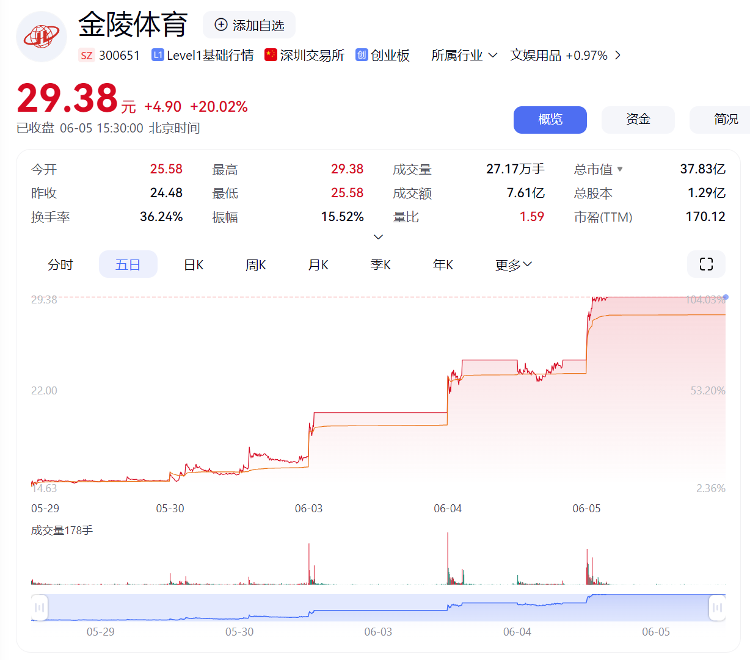Screen dimensions: 750x660
Task: Select the 分时 chart period
Action: pyautogui.click(x=60, y=264)
